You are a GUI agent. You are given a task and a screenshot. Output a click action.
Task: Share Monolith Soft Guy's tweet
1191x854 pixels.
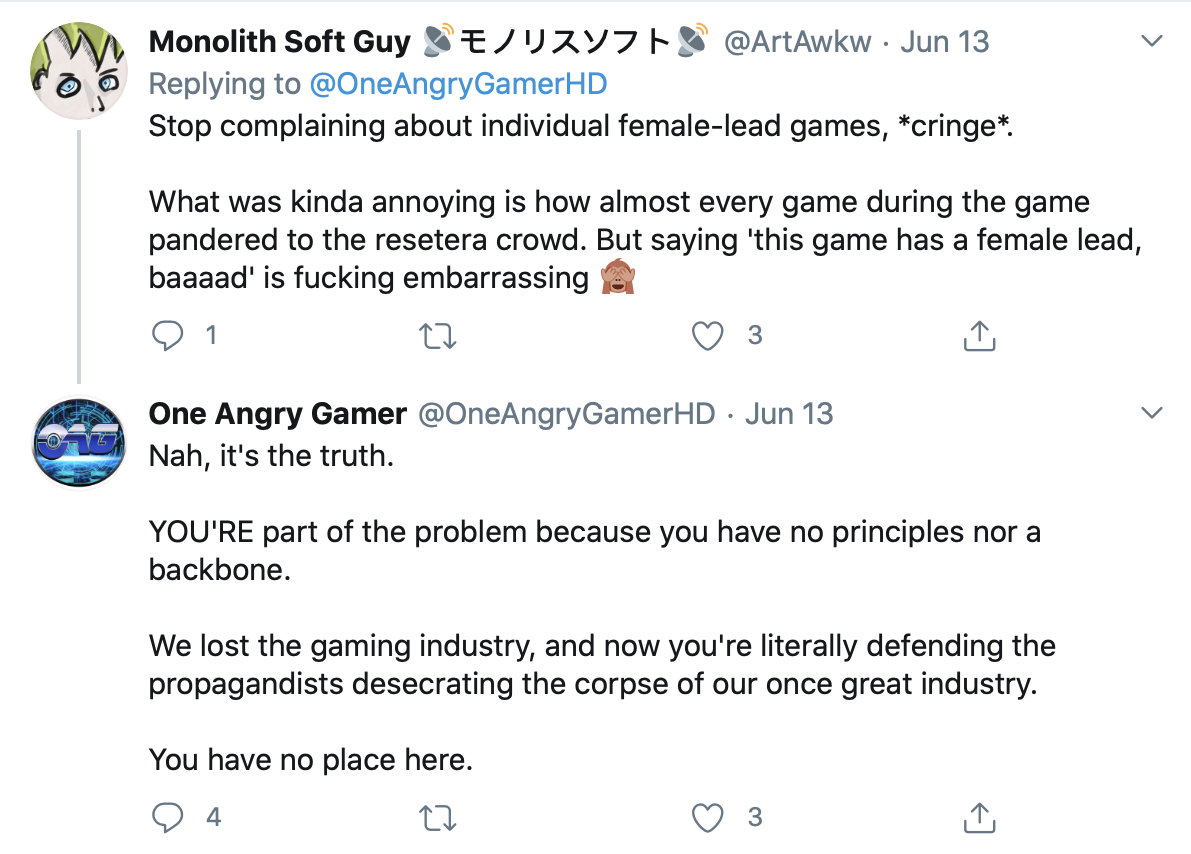click(x=979, y=337)
